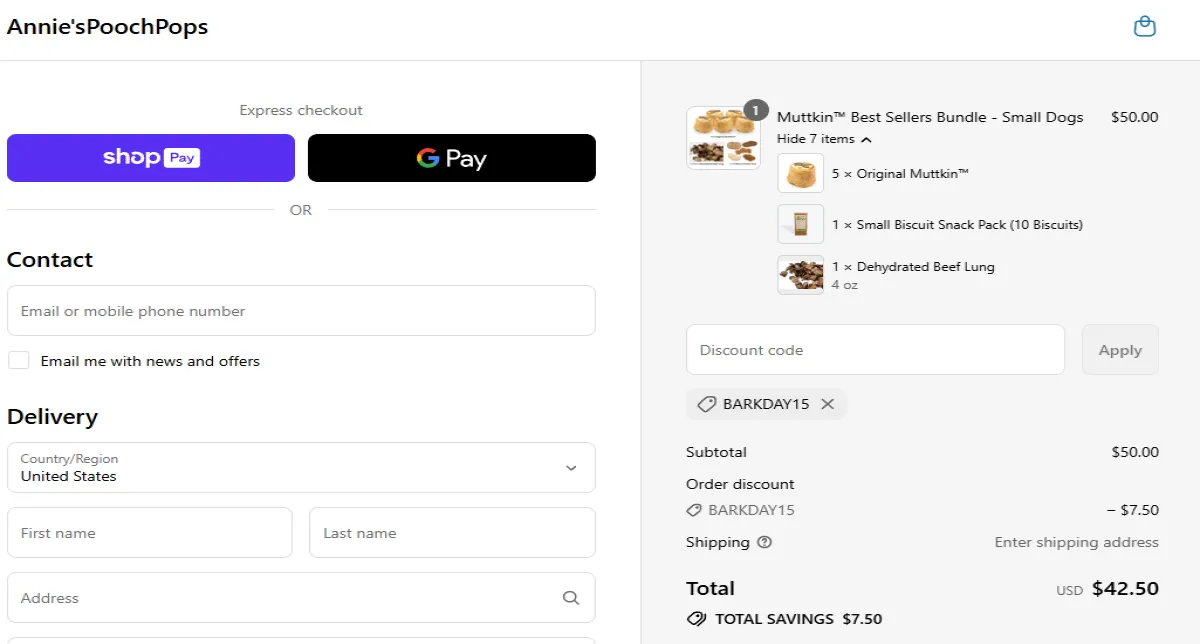Remove the BARKDAY15 discount with the X

827,404
